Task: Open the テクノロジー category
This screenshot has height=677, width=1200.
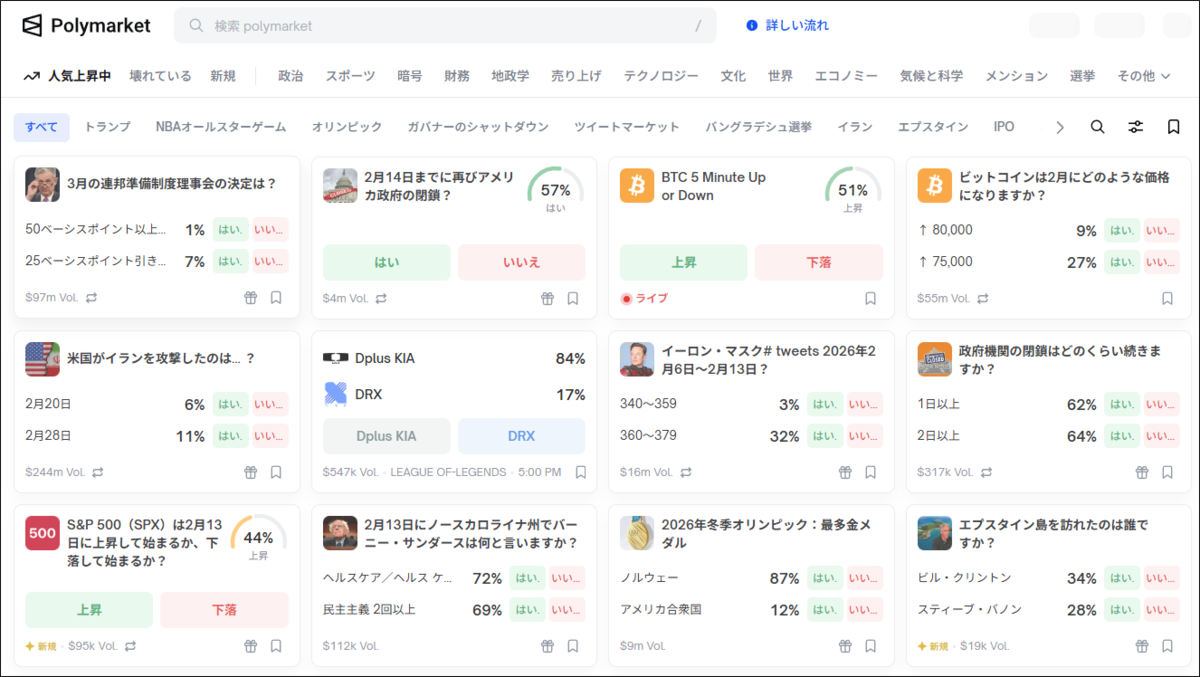Action: (661, 76)
